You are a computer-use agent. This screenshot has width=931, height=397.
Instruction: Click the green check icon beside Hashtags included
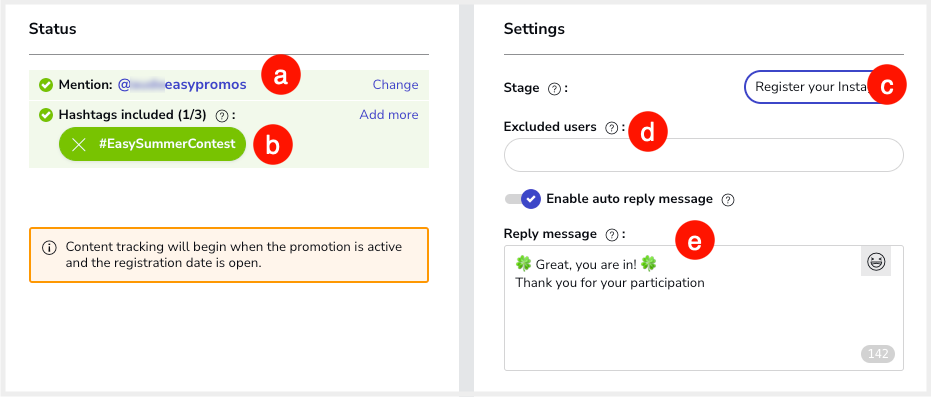46,115
